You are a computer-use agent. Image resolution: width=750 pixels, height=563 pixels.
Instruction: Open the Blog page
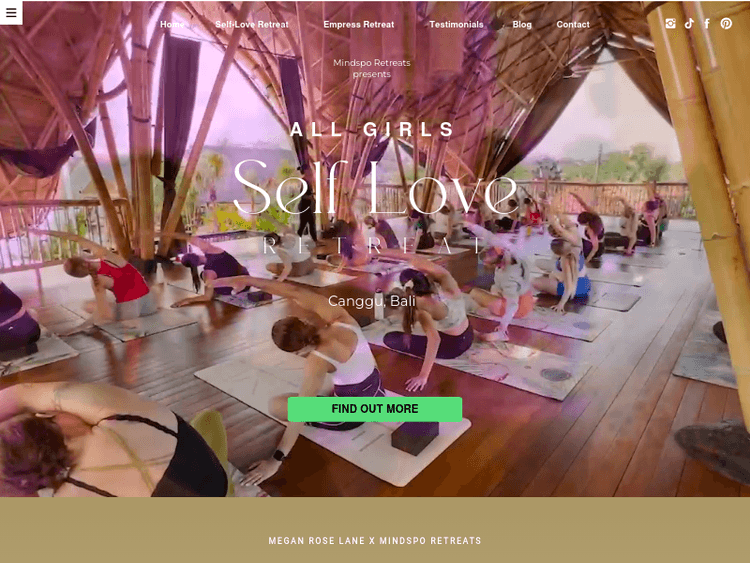click(x=522, y=24)
